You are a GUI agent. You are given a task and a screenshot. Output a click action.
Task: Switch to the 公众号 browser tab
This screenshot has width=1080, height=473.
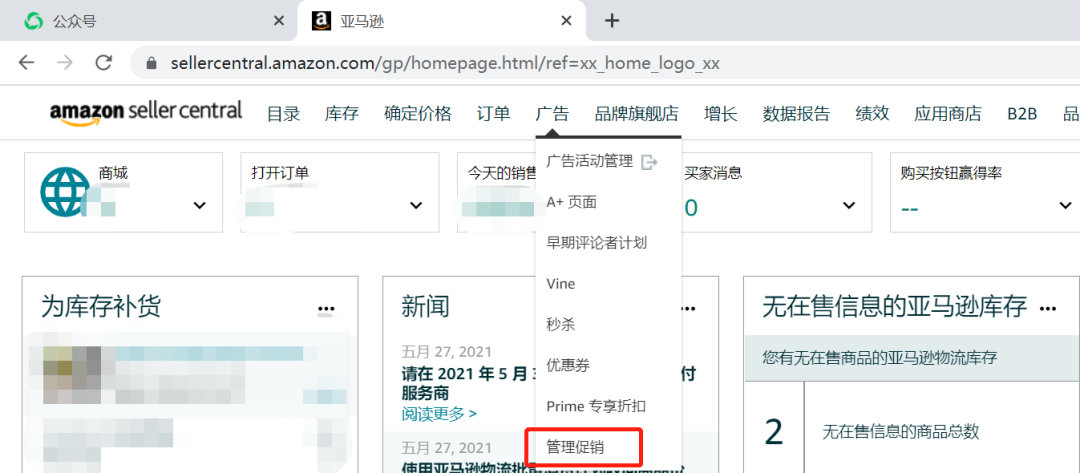149,21
